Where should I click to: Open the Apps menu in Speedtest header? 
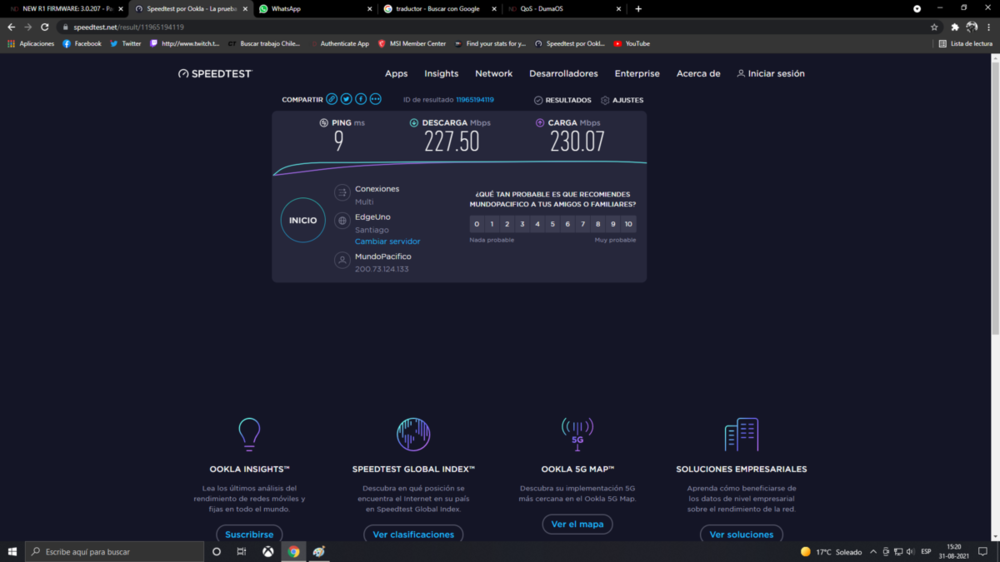(x=396, y=74)
